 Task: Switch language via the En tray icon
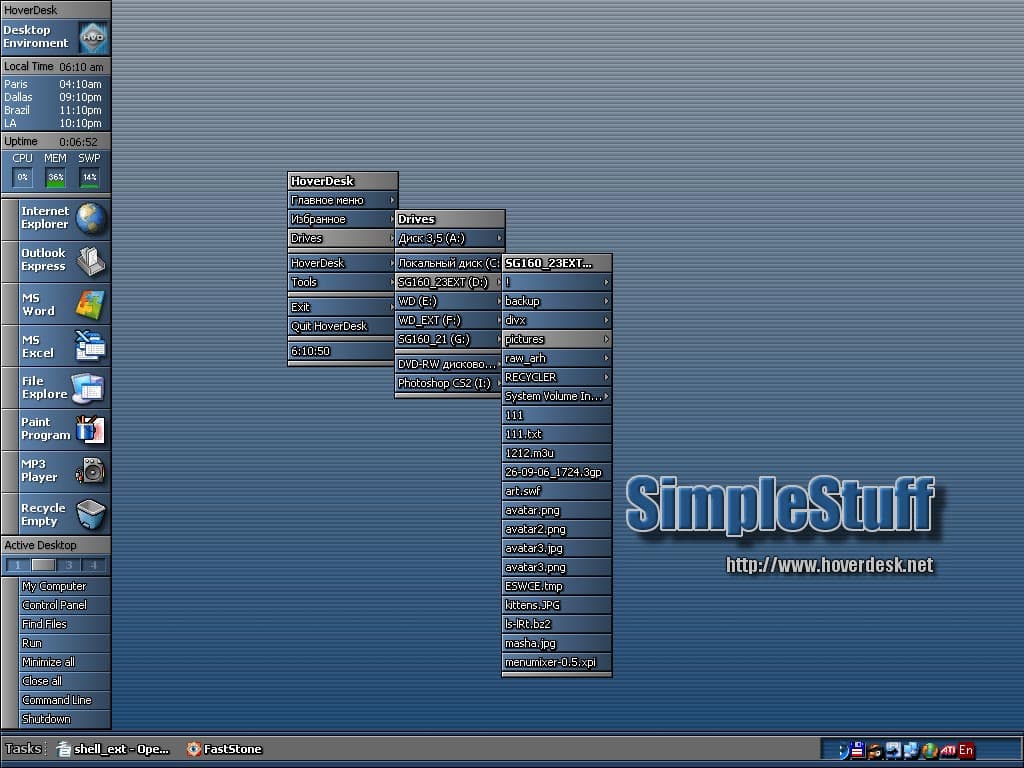[966, 750]
